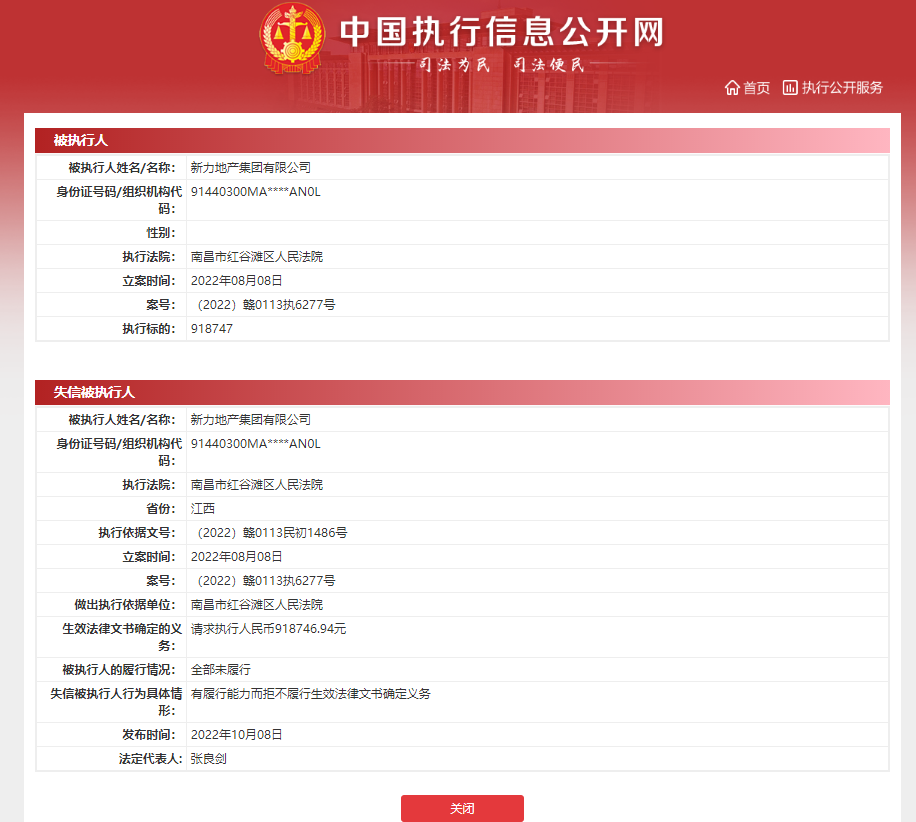Screen dimensions: 916x822
Task: Select 执行法院 value in 被执行人 section
Action: (x=256, y=256)
